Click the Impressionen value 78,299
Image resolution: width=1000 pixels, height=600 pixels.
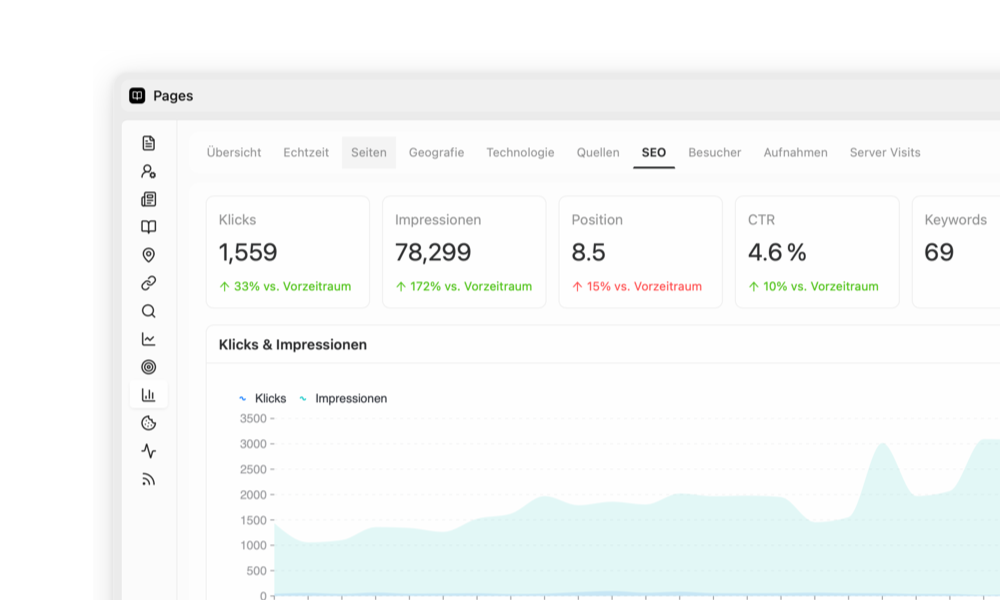point(433,252)
